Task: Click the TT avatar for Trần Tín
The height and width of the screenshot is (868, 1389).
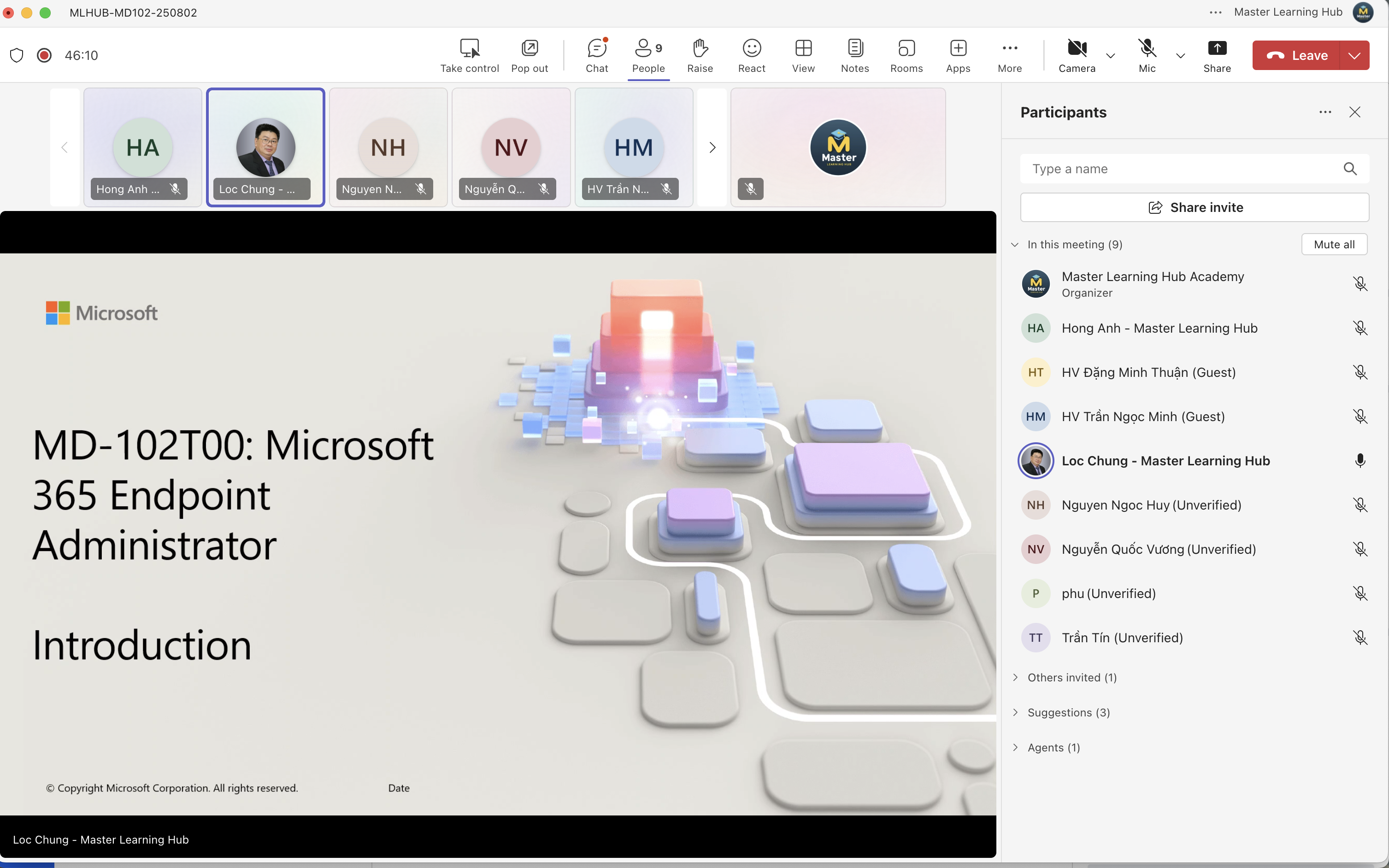Action: pyautogui.click(x=1036, y=637)
